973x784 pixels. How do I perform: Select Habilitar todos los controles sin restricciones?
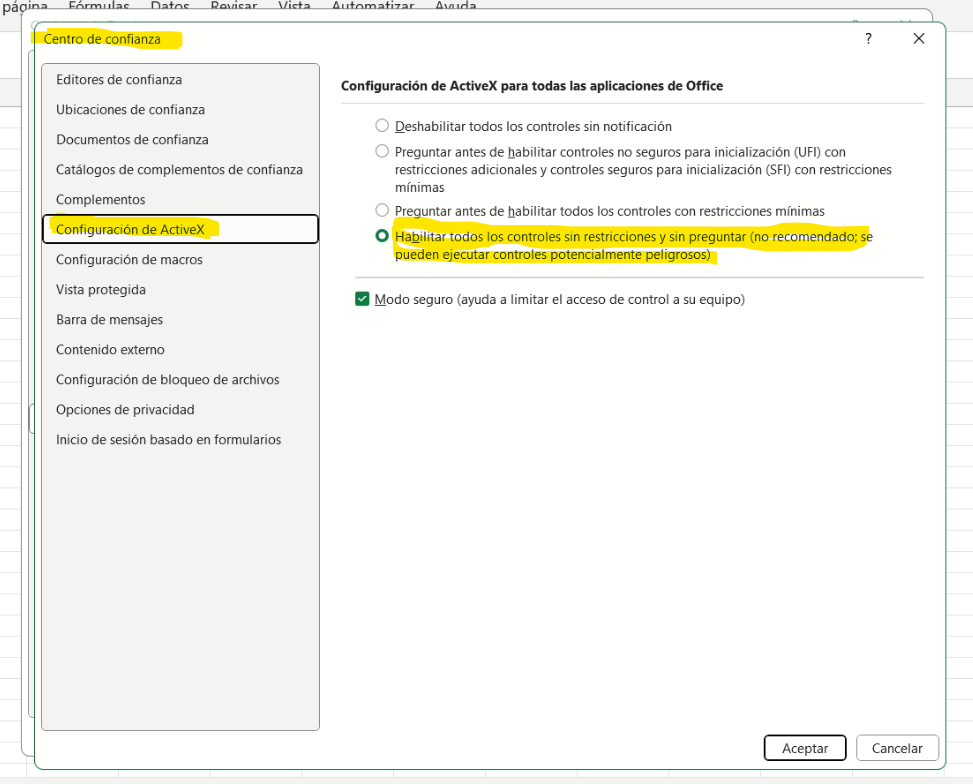382,236
